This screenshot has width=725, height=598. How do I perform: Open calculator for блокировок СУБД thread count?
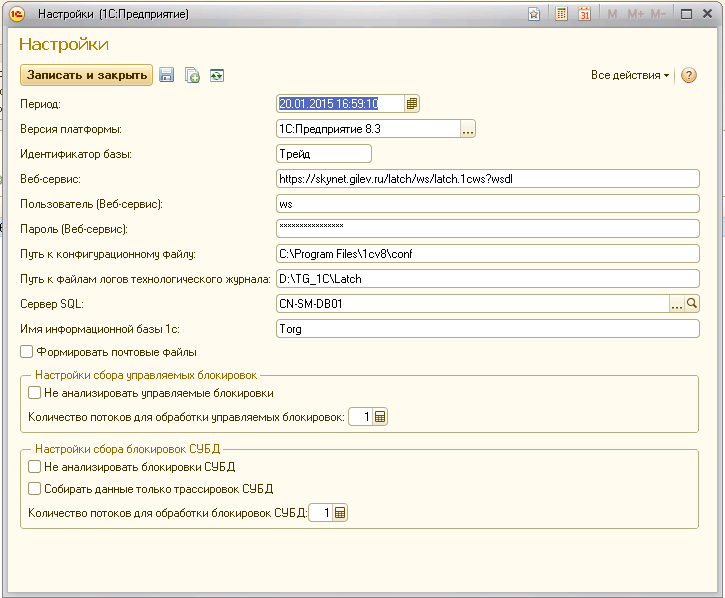[340, 513]
